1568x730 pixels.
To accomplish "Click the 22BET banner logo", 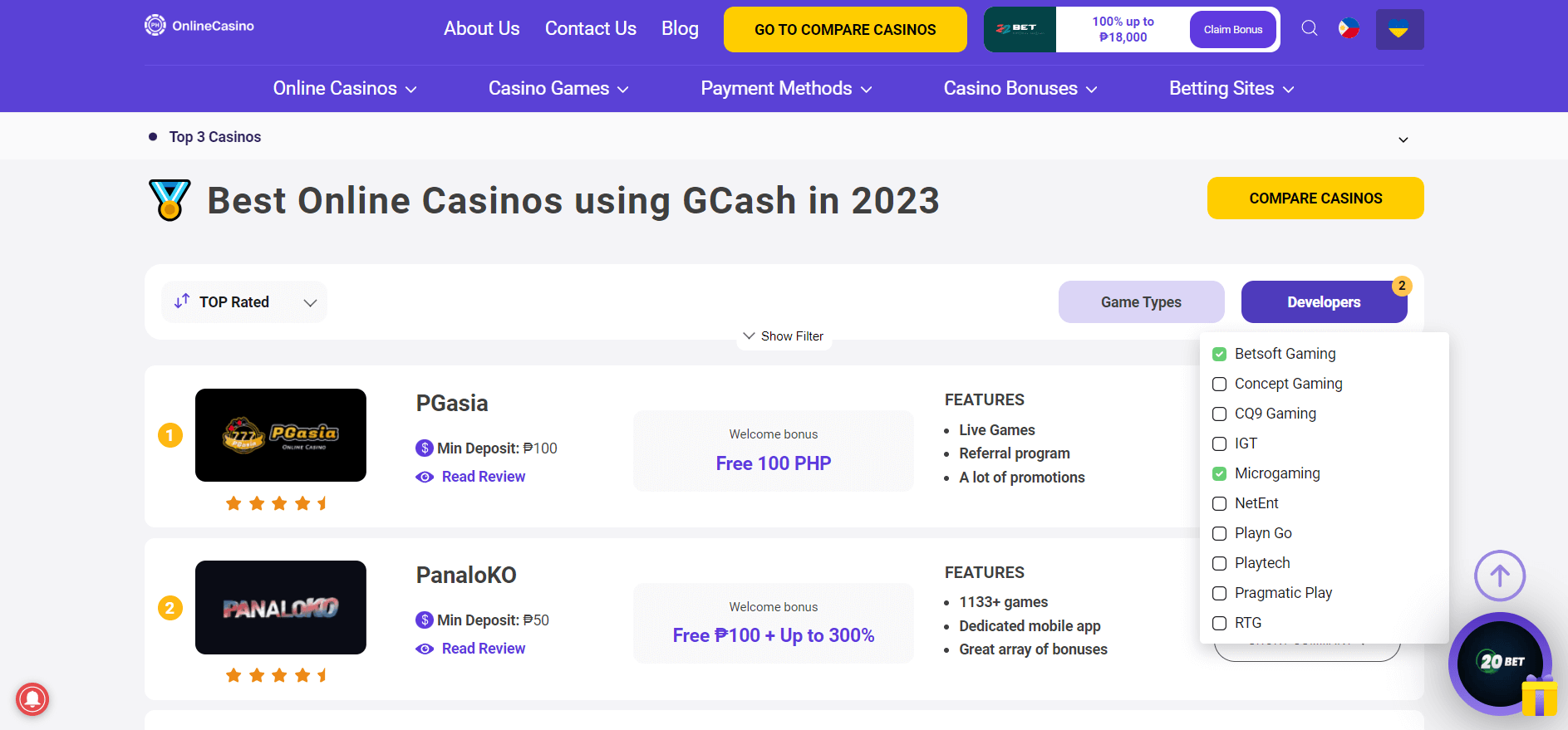I will pyautogui.click(x=1020, y=29).
